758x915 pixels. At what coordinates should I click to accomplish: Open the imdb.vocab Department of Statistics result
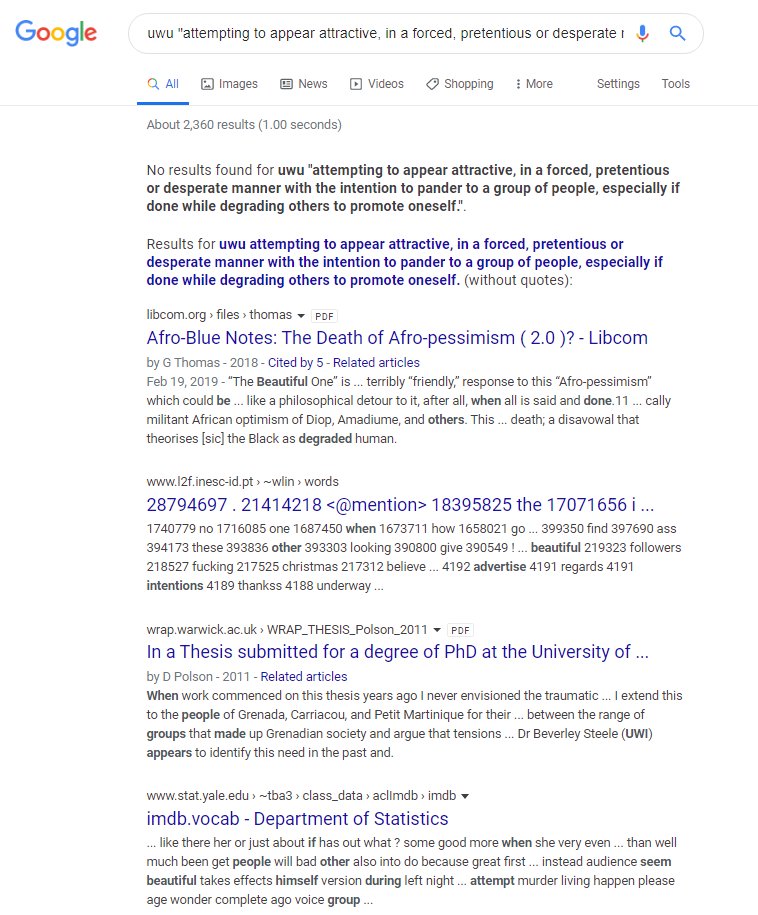297,819
